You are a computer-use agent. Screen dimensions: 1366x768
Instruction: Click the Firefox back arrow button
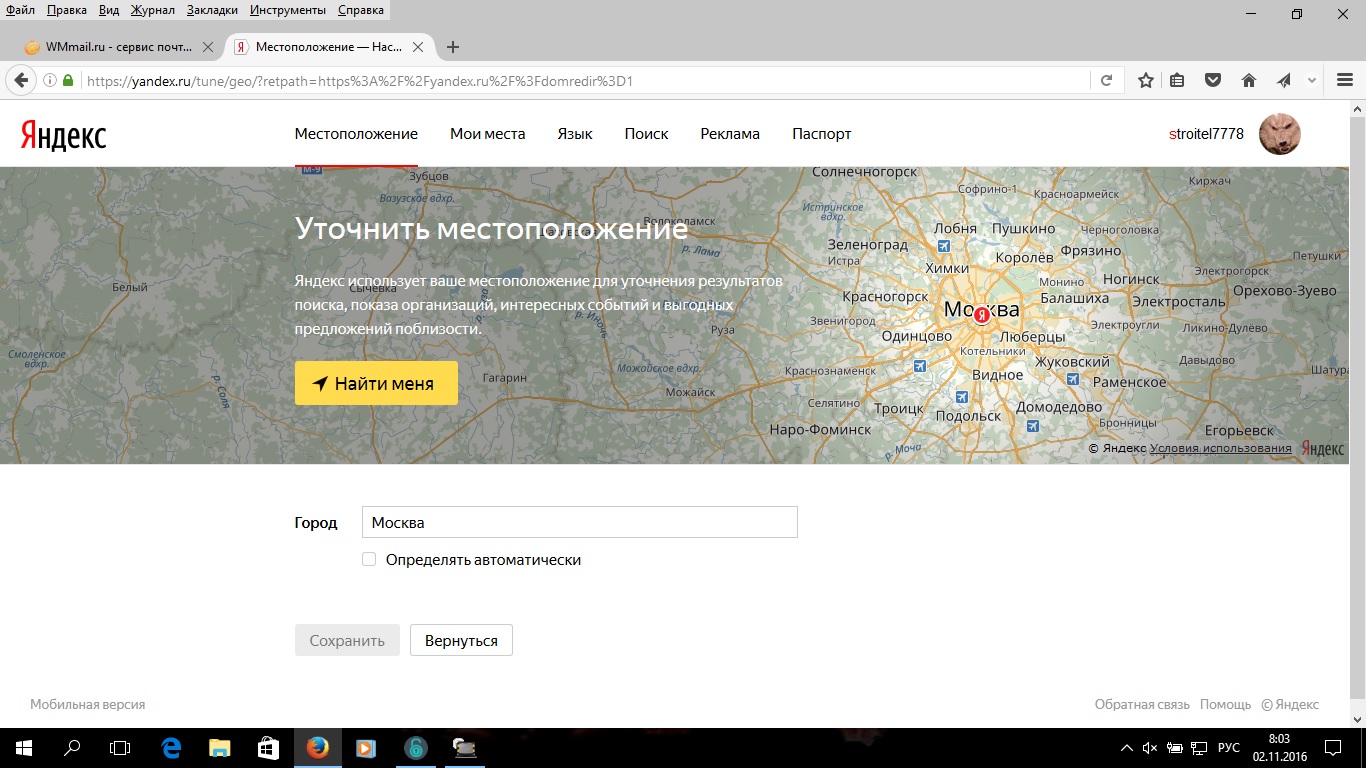21,81
